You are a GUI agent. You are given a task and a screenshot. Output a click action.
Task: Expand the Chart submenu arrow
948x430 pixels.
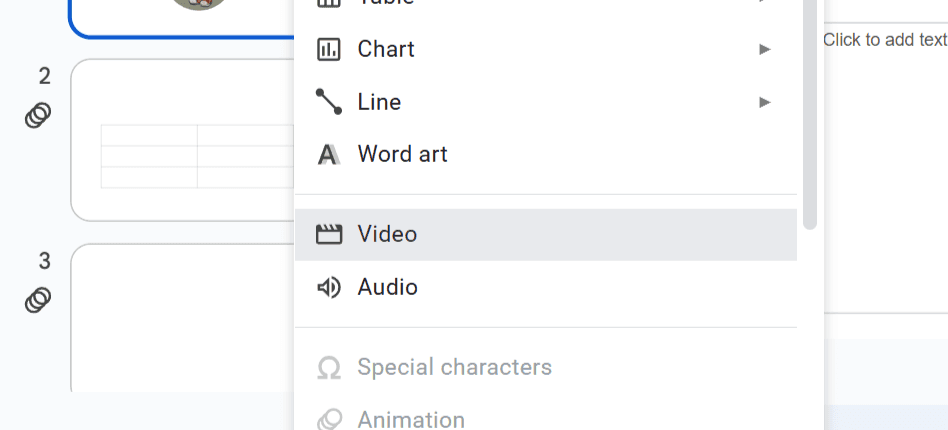click(x=765, y=49)
